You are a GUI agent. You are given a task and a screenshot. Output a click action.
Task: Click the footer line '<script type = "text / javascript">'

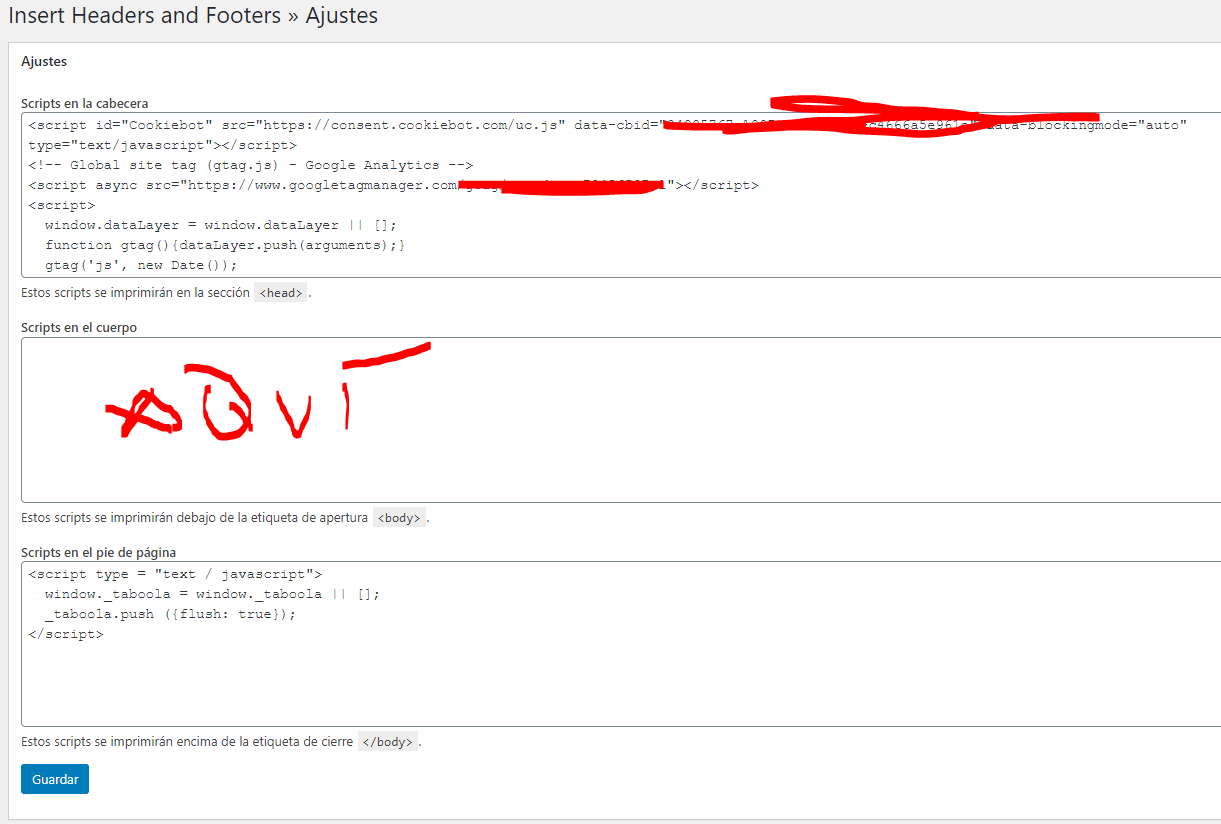coord(175,574)
